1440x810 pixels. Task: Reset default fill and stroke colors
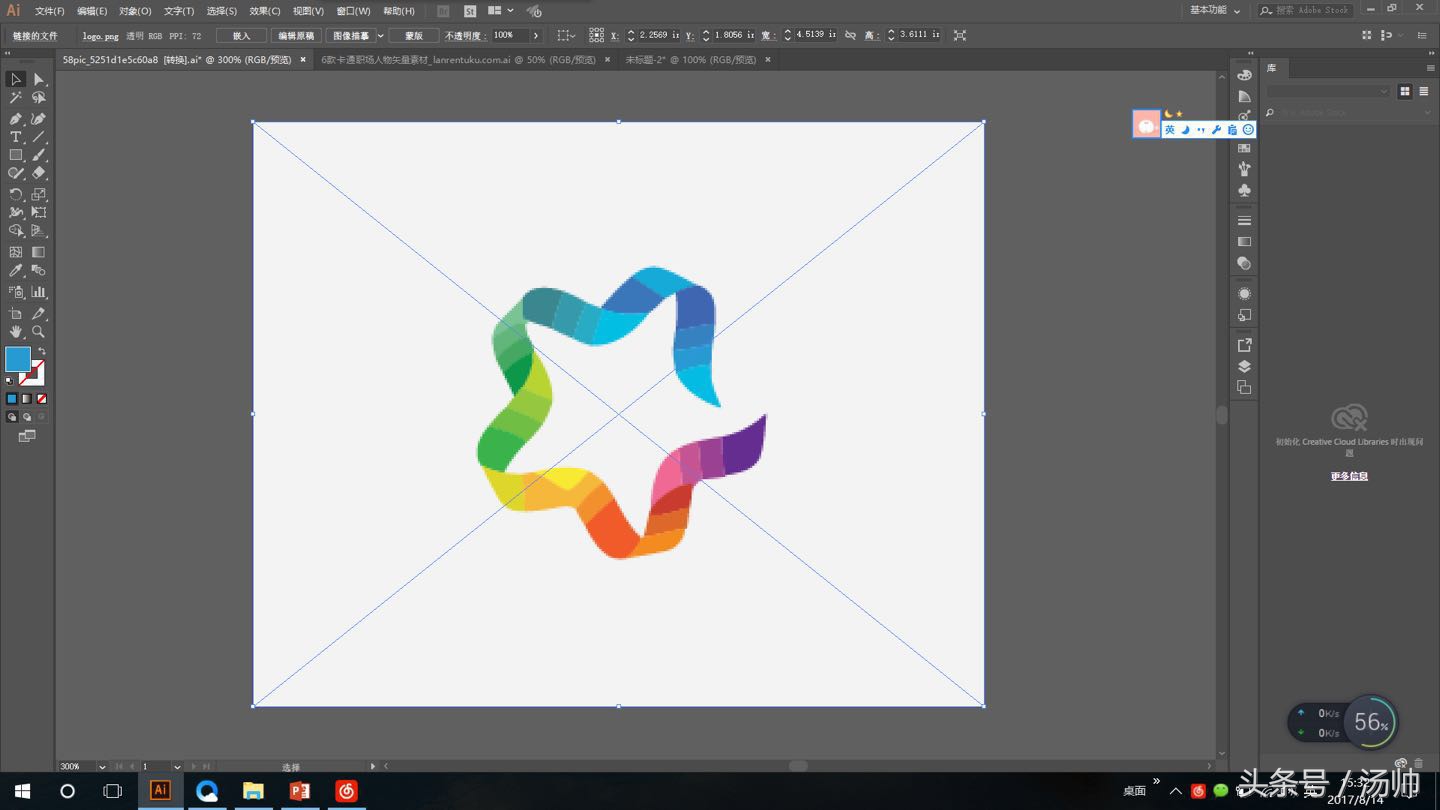pos(10,381)
